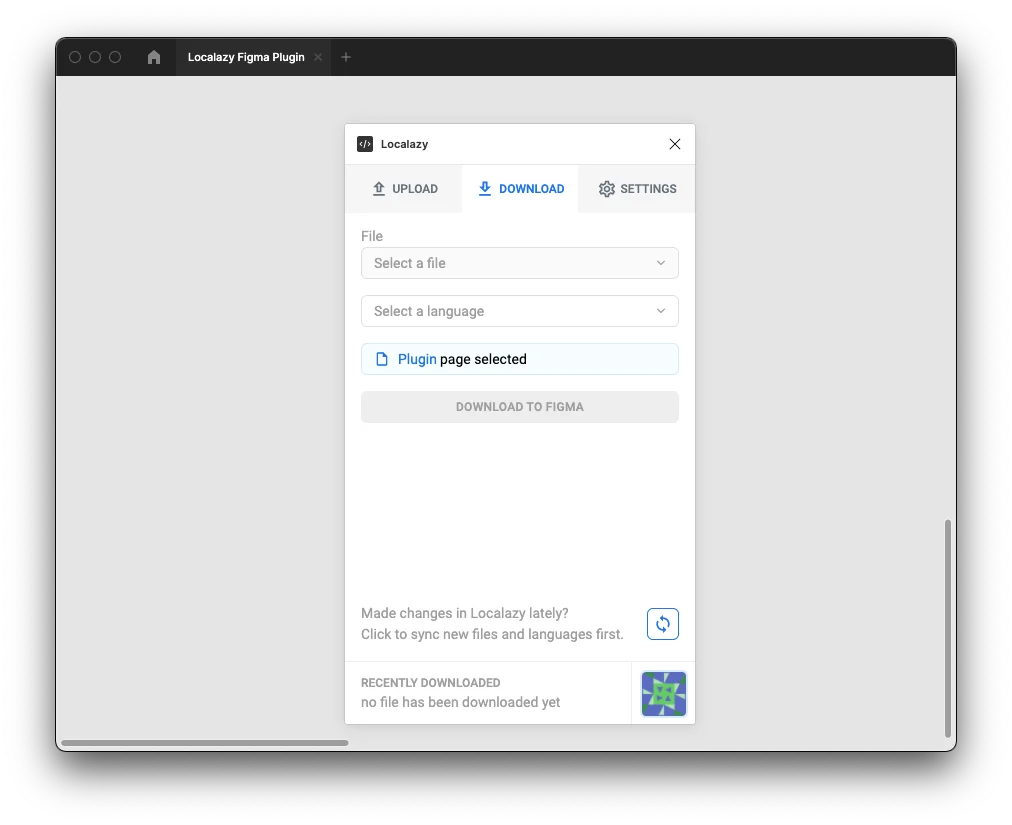Open the 'Select a file' dropdown

coord(519,263)
